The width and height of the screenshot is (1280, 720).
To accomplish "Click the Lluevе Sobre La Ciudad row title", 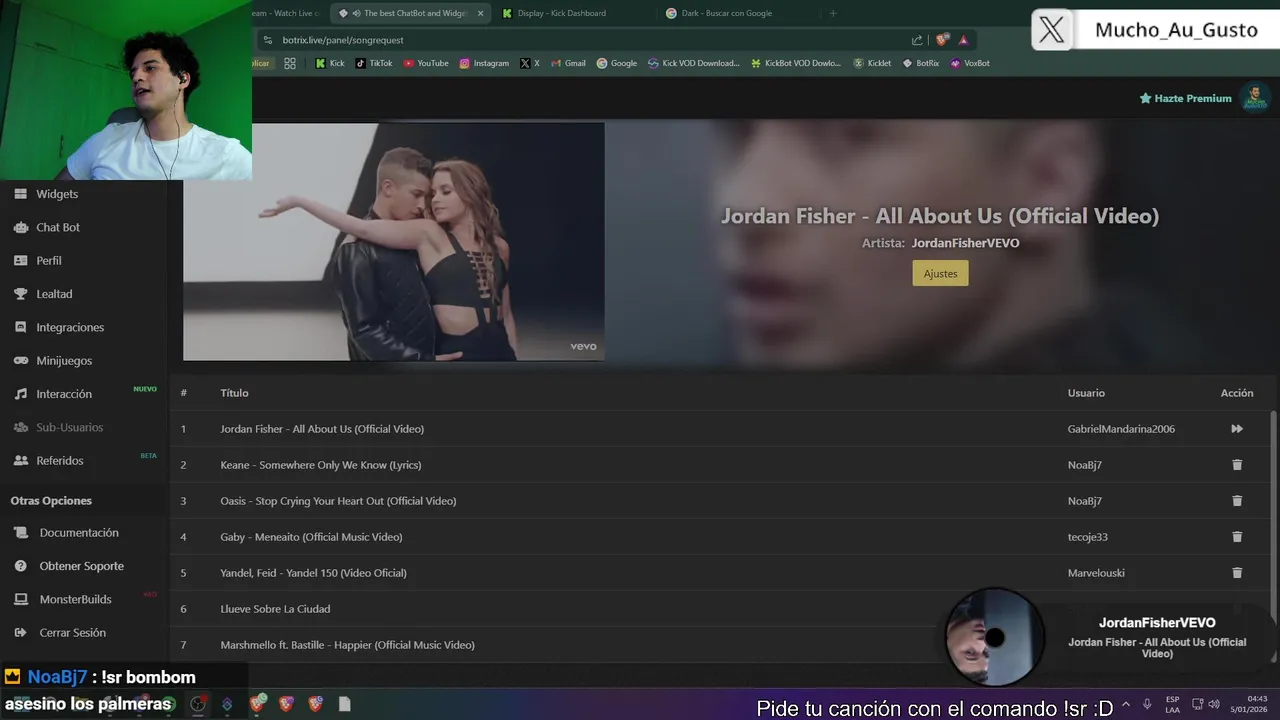I will click(x=275, y=609).
